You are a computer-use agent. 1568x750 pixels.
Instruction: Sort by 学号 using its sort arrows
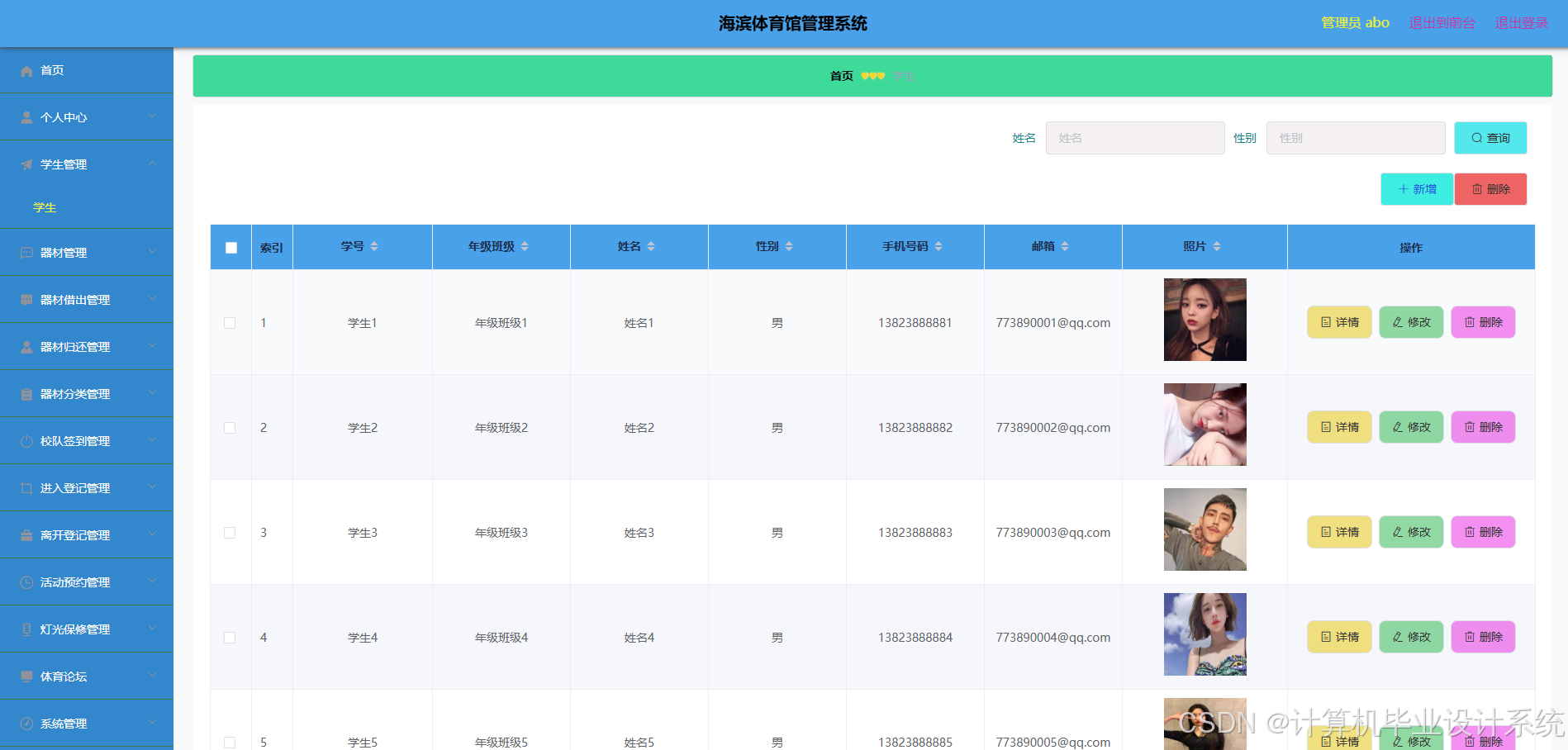pos(374,246)
